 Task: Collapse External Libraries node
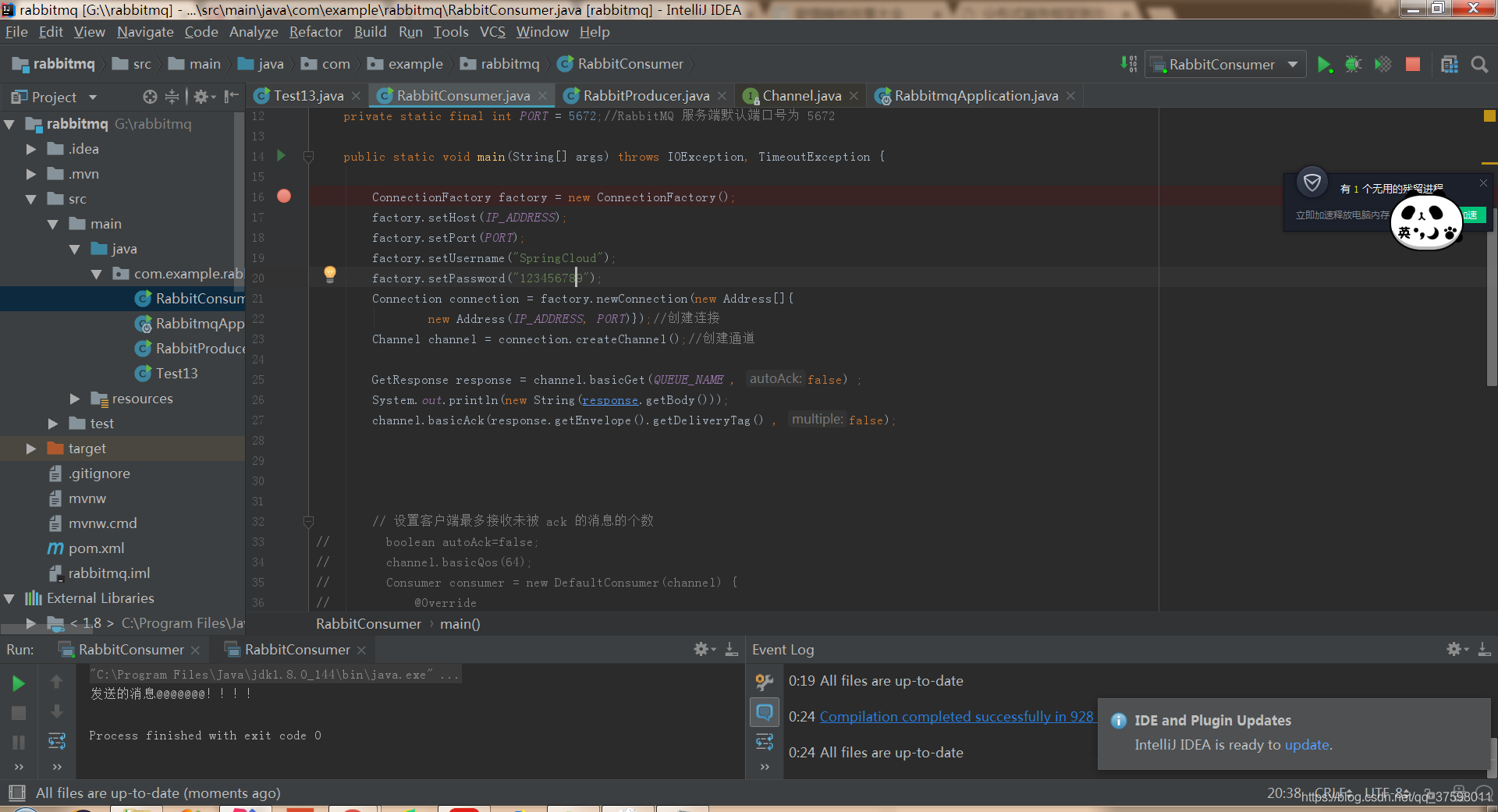[x=9, y=598]
